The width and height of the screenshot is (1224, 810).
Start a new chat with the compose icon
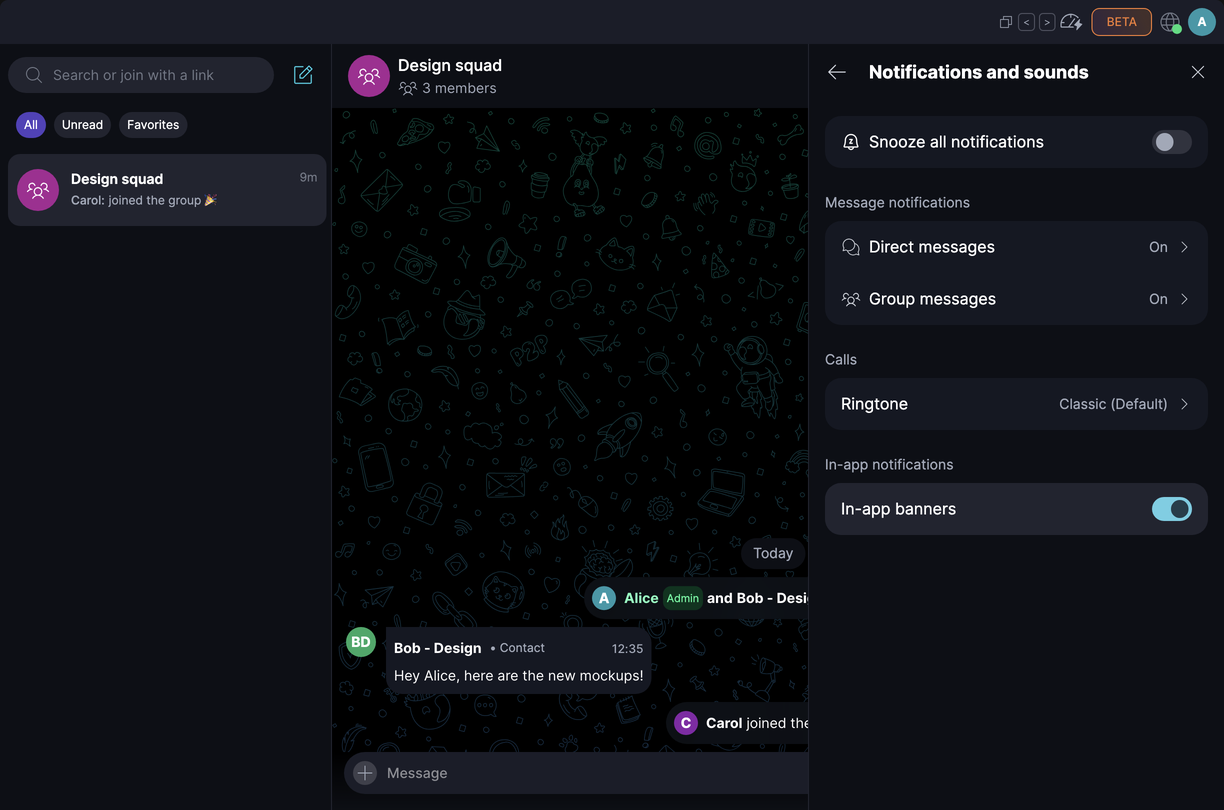pyautogui.click(x=303, y=75)
